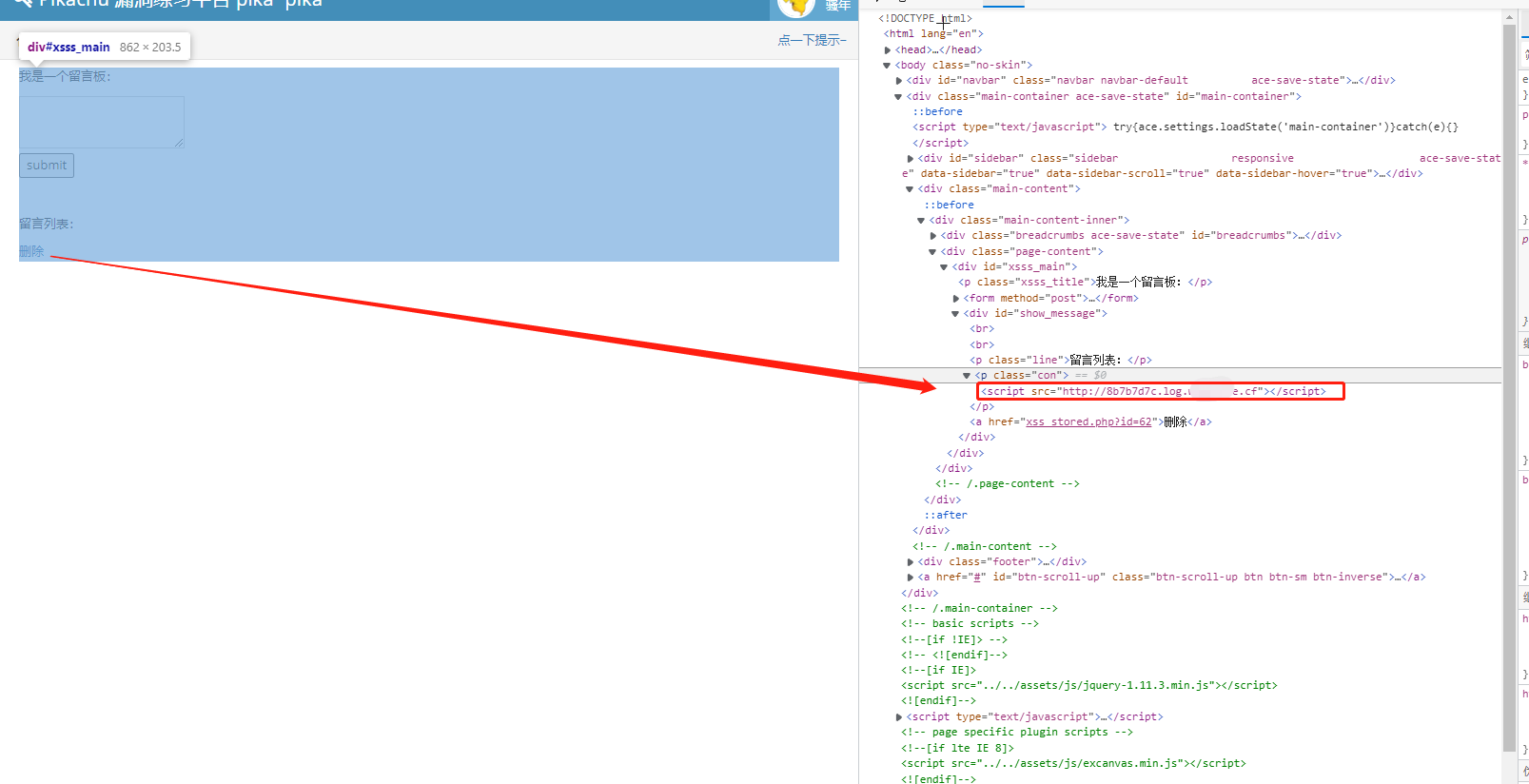Select the basic scripts comment line
Image resolution: width=1529 pixels, height=784 pixels.
[970, 623]
